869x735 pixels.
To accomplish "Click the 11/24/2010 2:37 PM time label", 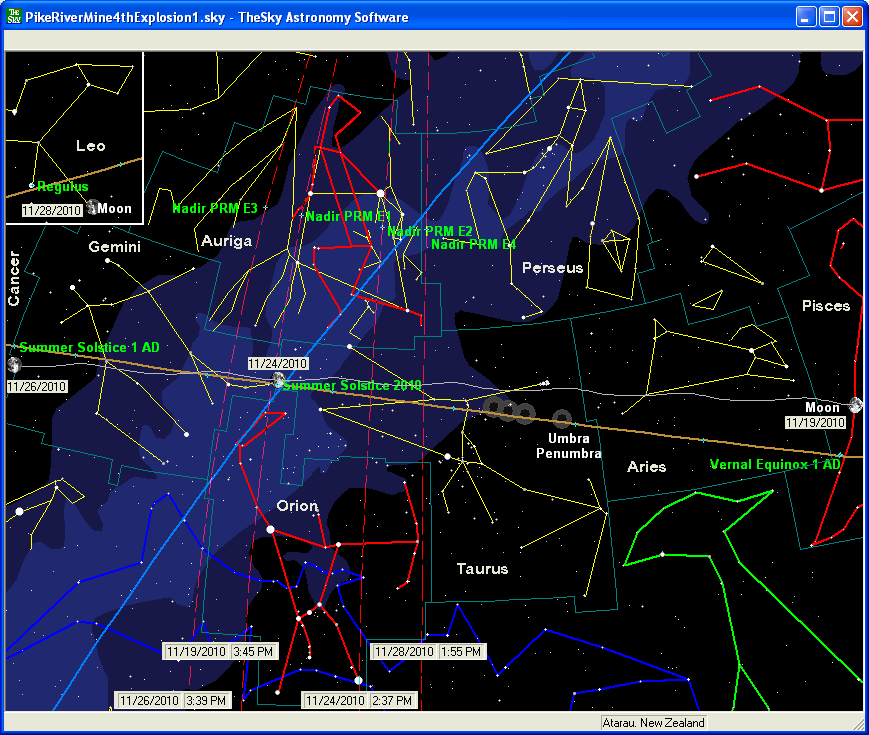I will coord(359,701).
